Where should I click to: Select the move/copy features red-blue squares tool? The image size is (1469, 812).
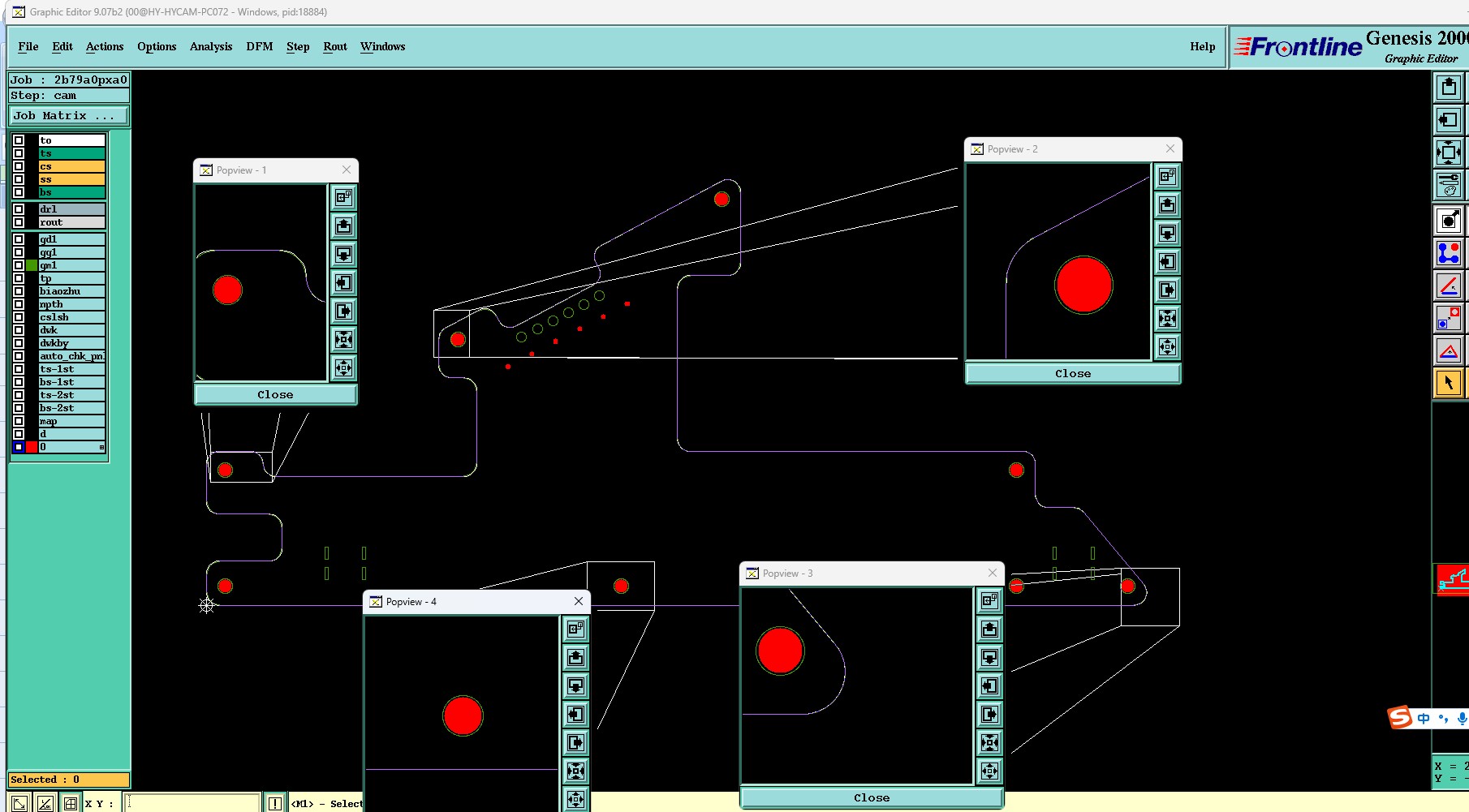(x=1449, y=318)
